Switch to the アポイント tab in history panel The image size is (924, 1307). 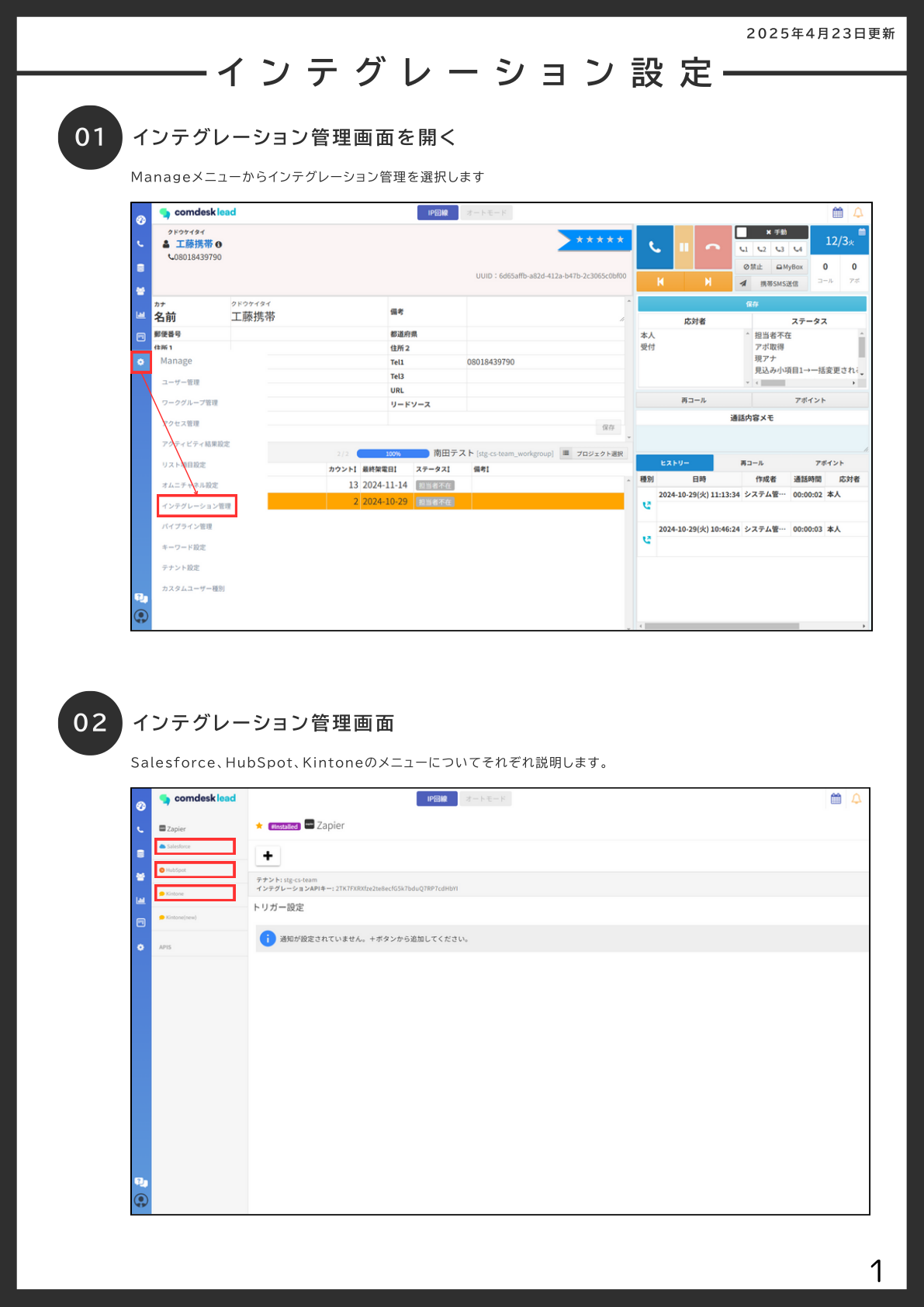[x=829, y=463]
